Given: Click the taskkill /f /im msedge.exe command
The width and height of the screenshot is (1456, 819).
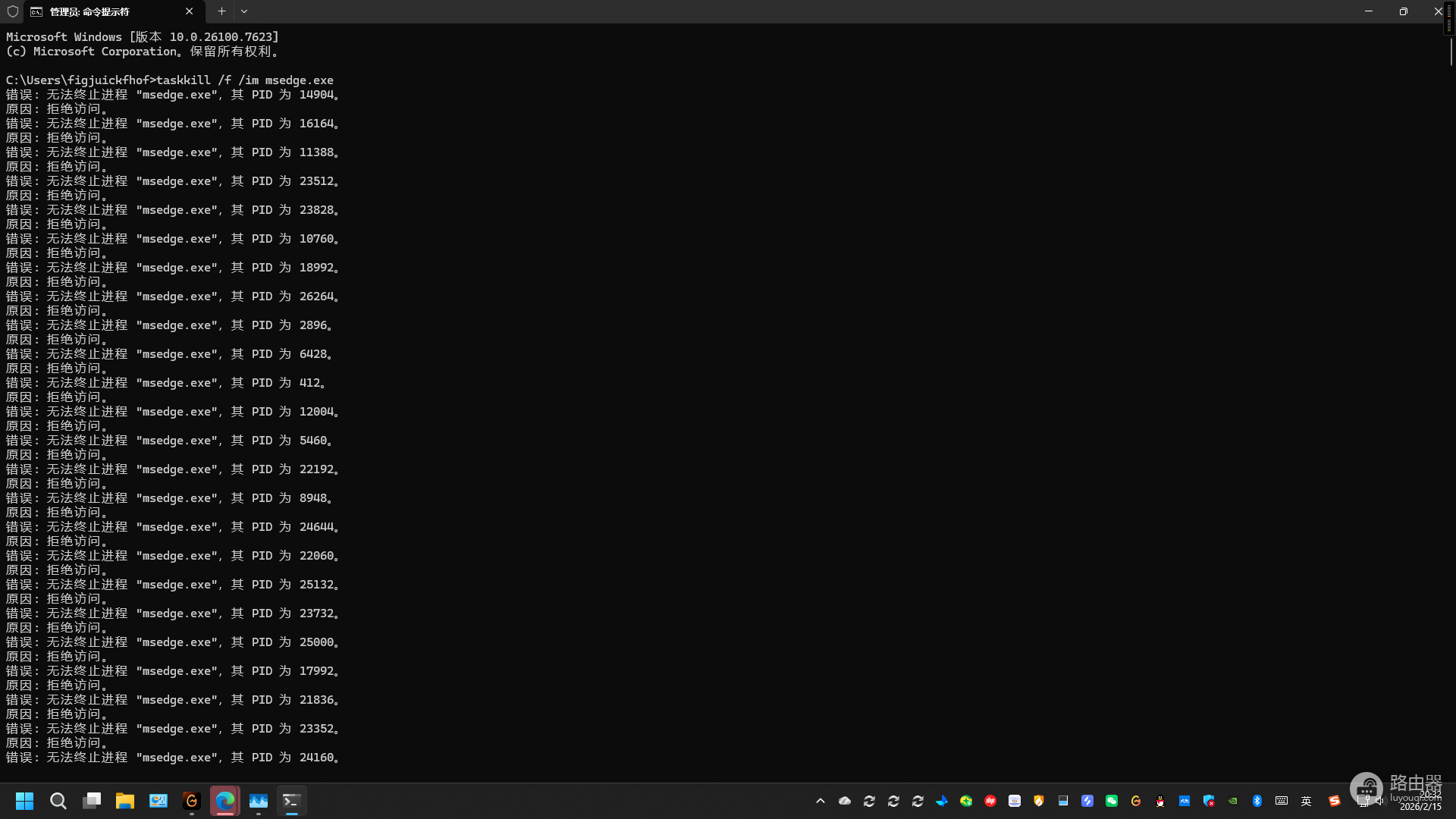Looking at the screenshot, I should click(x=245, y=80).
